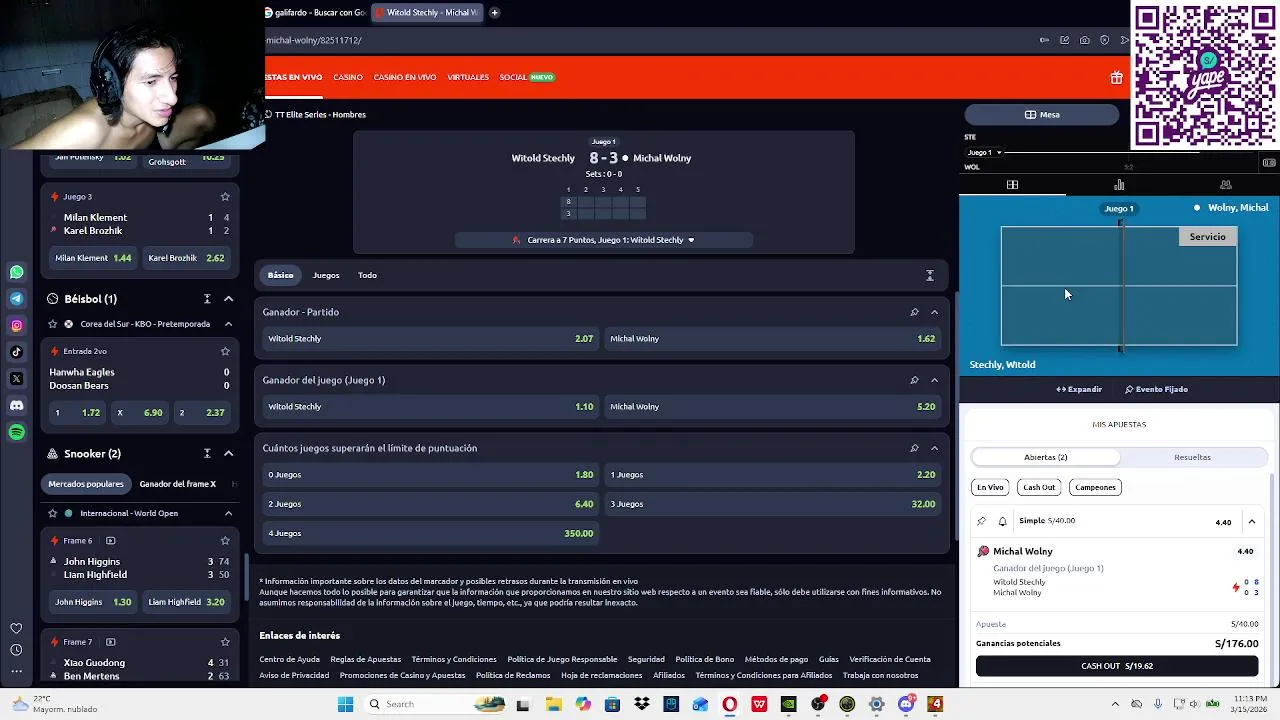The height and width of the screenshot is (720, 1280).
Task: Filter bets by En Vivo
Action: pos(990,487)
